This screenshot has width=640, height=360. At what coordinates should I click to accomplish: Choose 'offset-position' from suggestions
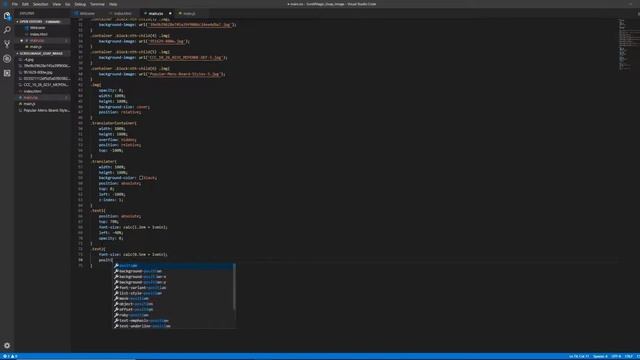[173, 310]
